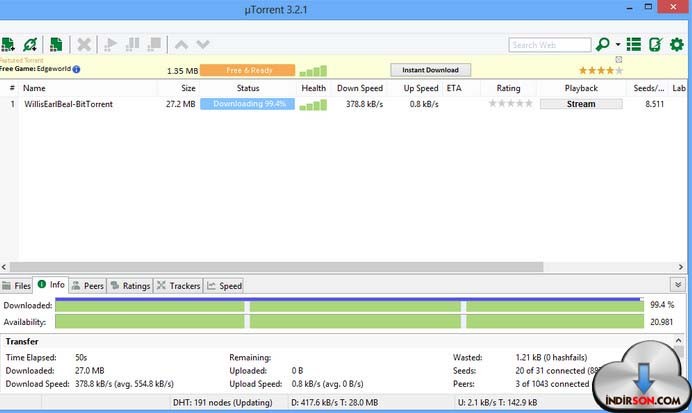This screenshot has height=413, width=692.
Task: Click Move Down Queue arrow
Action: (203, 45)
